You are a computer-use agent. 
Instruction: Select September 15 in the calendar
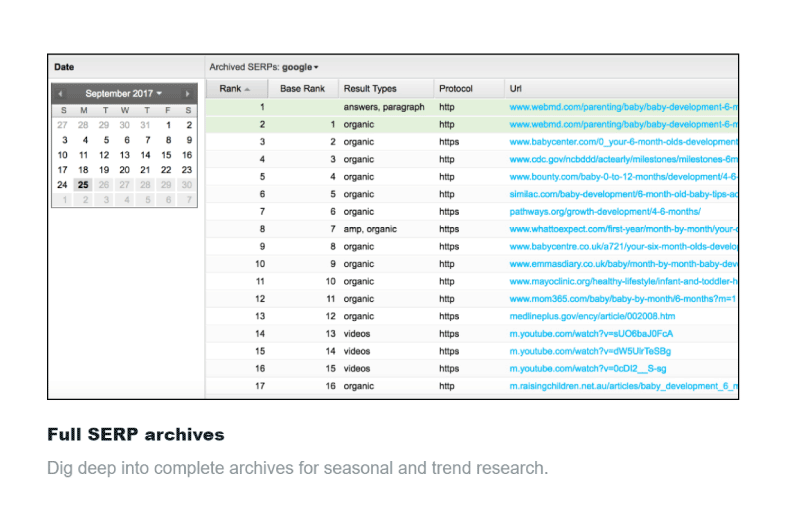pyautogui.click(x=166, y=155)
